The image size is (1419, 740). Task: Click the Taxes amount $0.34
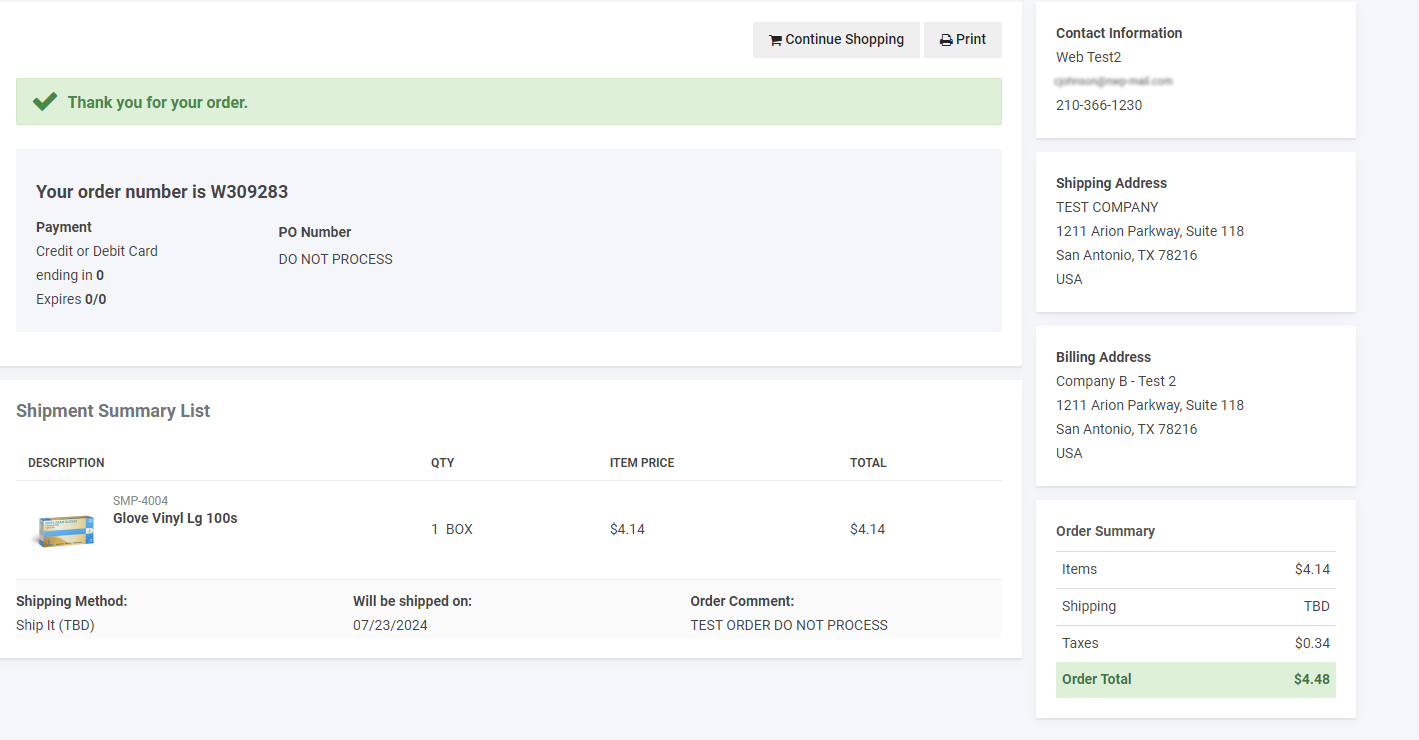click(1312, 643)
